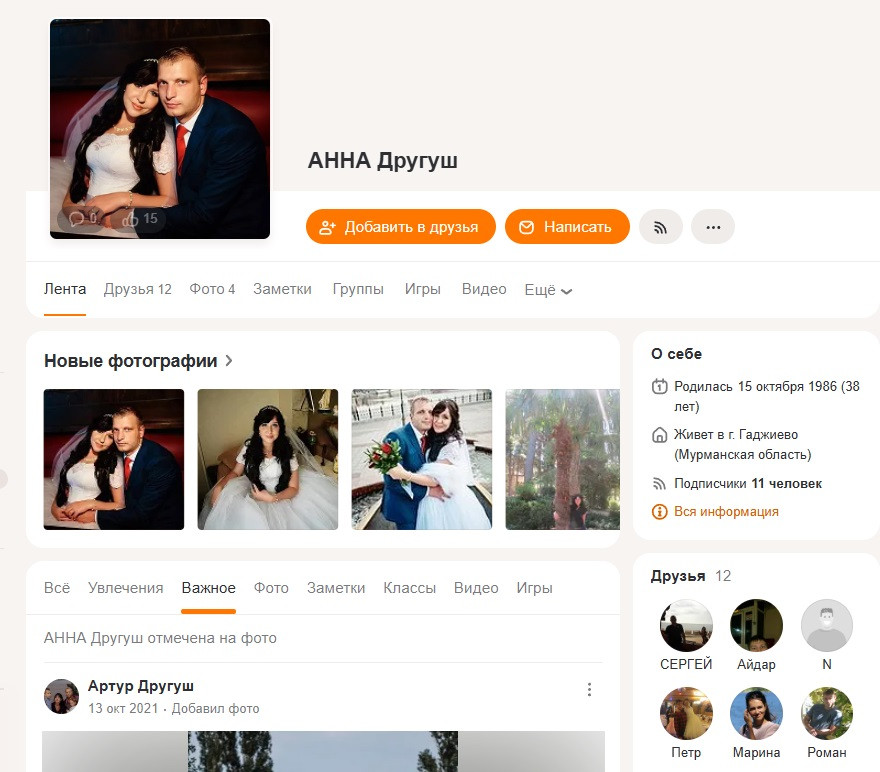
Task: Open post options menu for Артур Другуш post
Action: [589, 690]
